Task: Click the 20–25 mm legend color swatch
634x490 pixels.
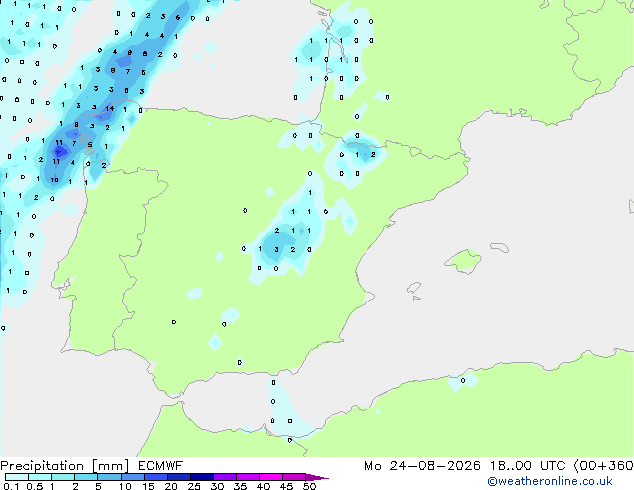Action: [x=179, y=477]
